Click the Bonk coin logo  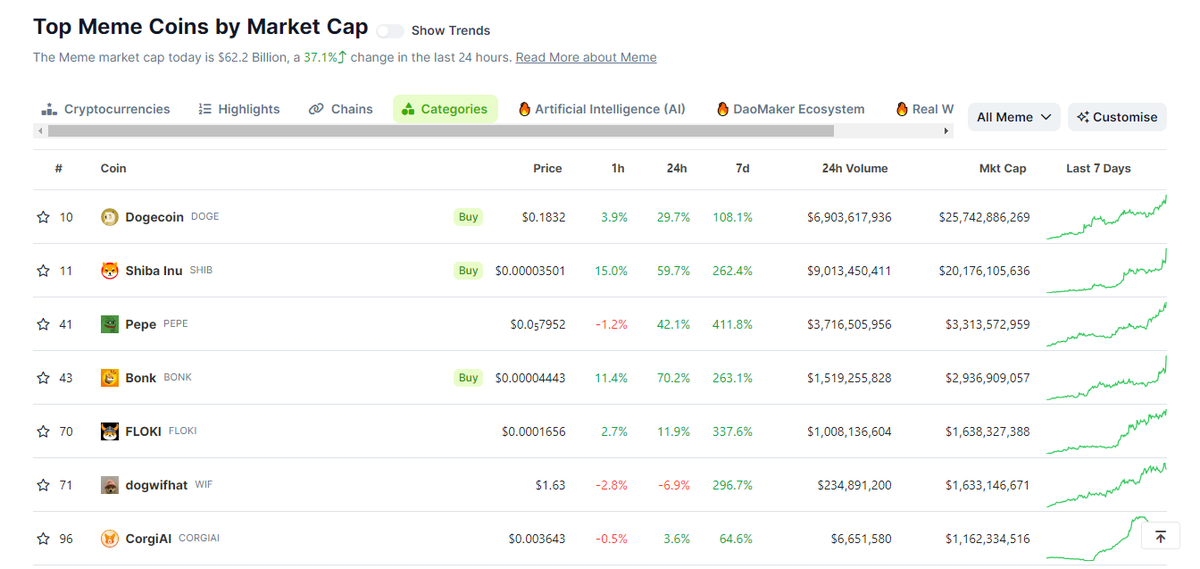(110, 378)
